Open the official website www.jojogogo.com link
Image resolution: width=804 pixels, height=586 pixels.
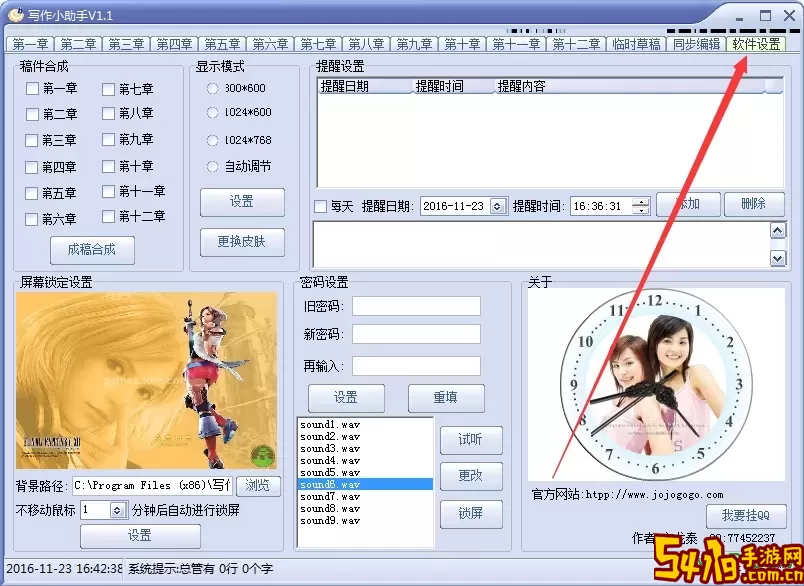(x=654, y=495)
